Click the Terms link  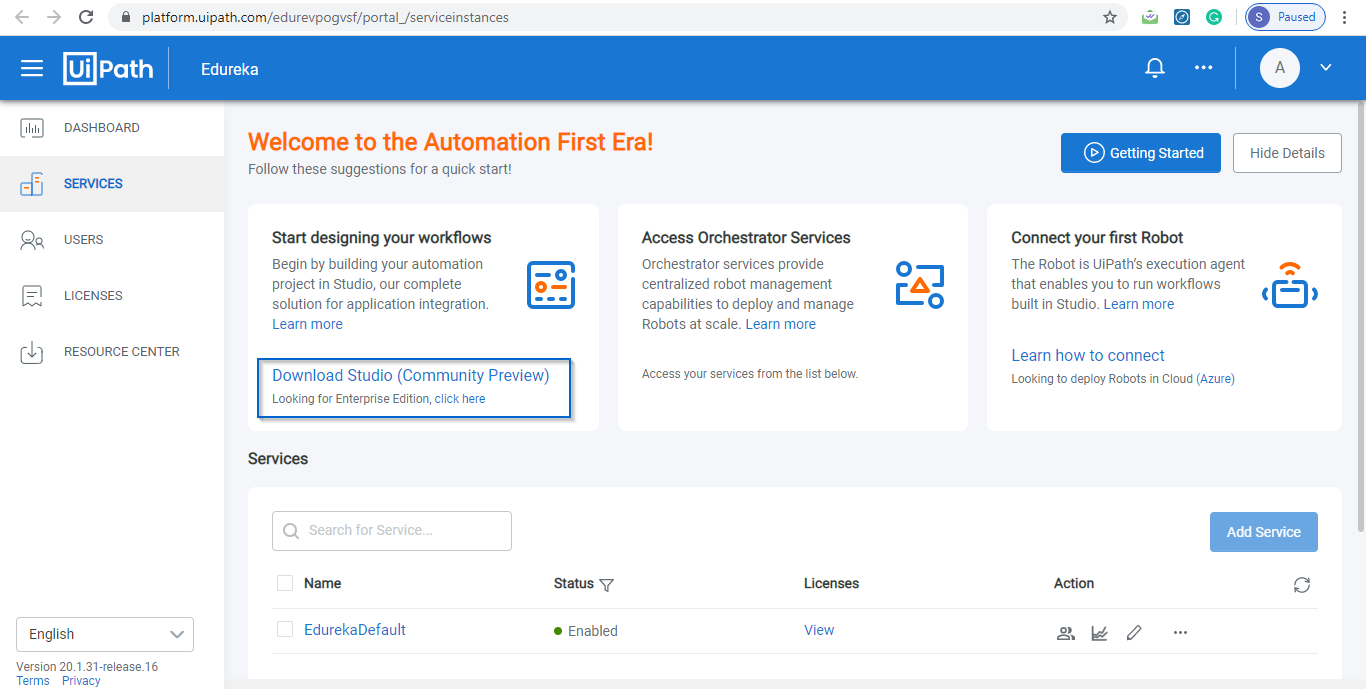33,681
